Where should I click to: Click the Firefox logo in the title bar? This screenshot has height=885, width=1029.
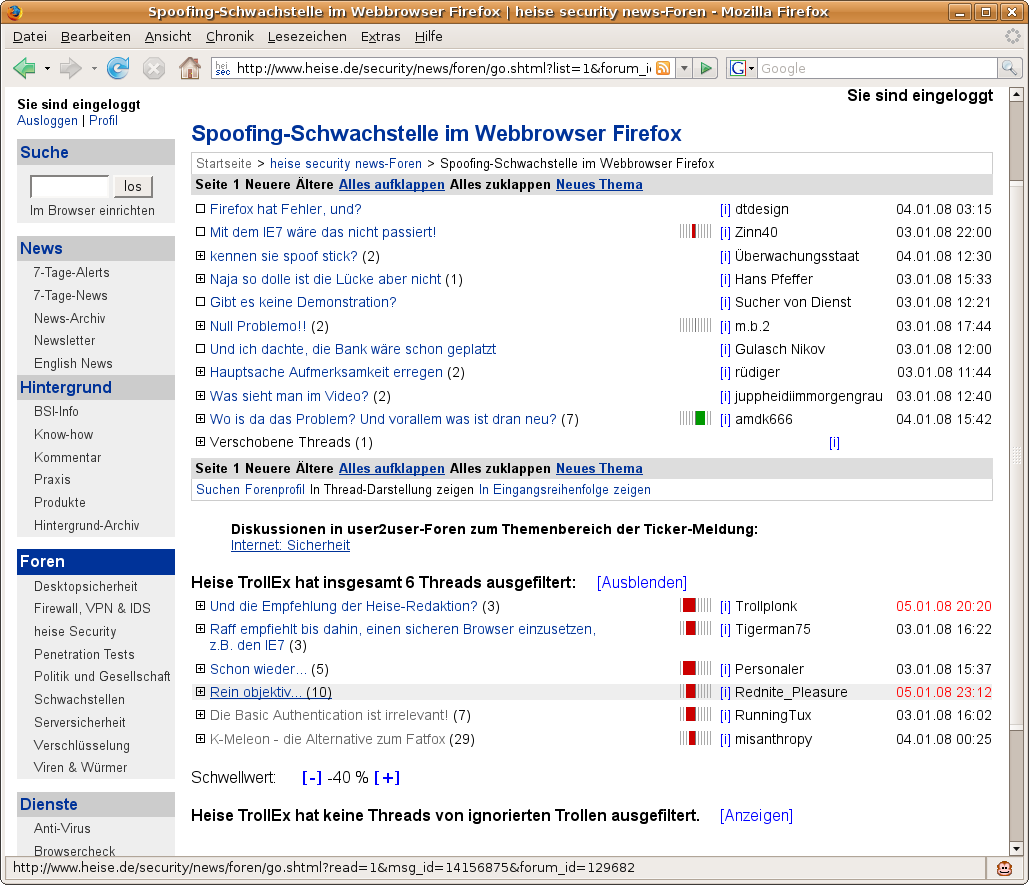(14, 12)
